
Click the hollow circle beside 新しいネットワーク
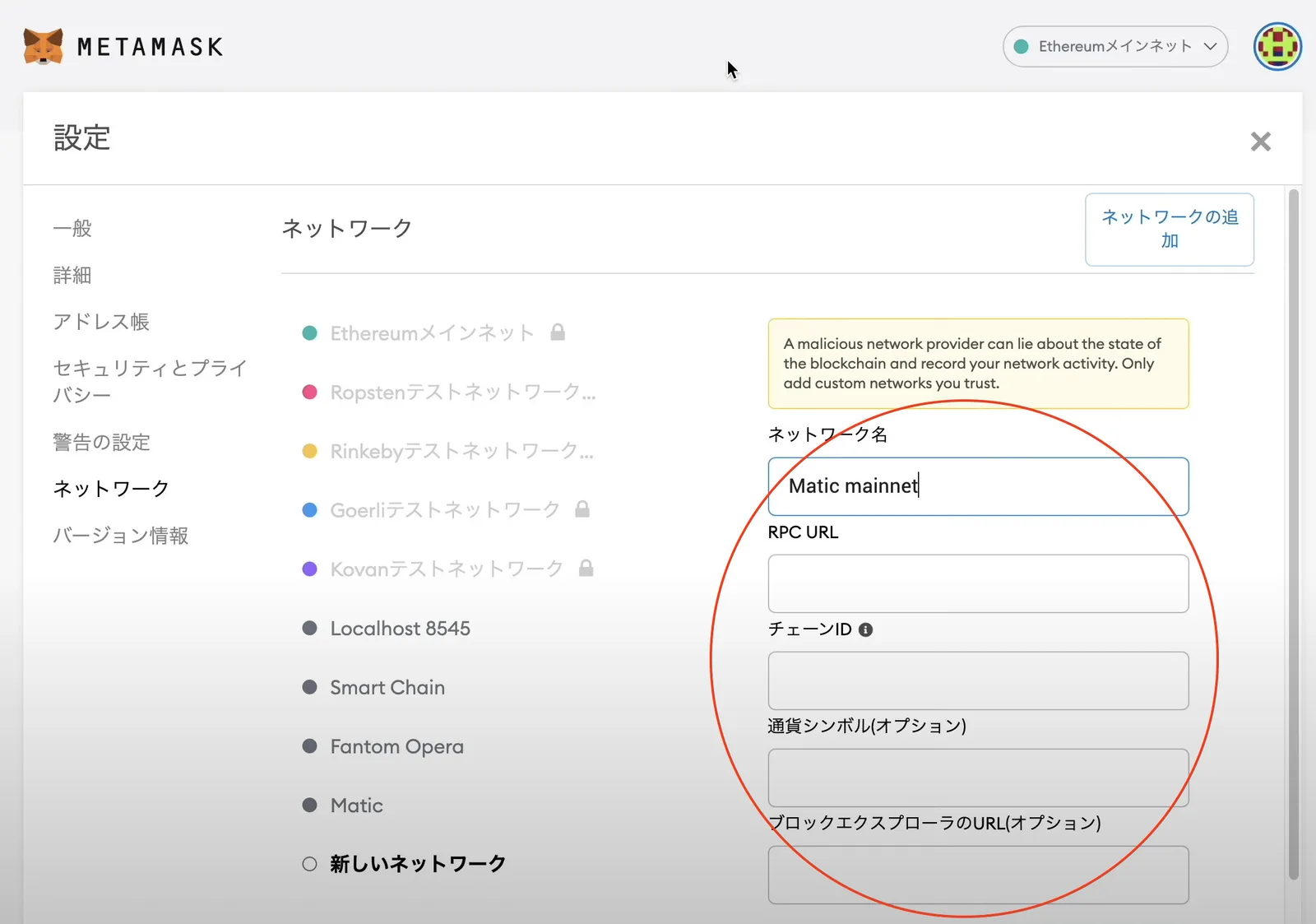click(309, 864)
